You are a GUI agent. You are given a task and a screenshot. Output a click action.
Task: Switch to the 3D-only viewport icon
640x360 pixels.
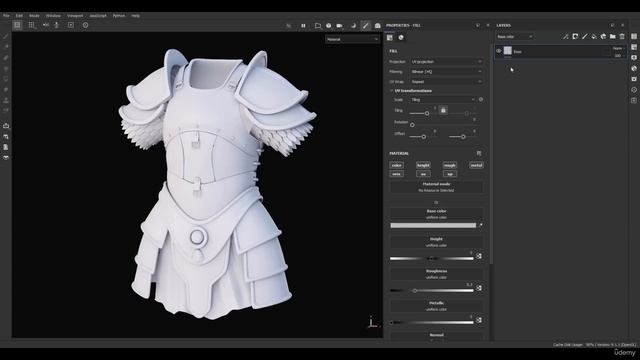17,25
